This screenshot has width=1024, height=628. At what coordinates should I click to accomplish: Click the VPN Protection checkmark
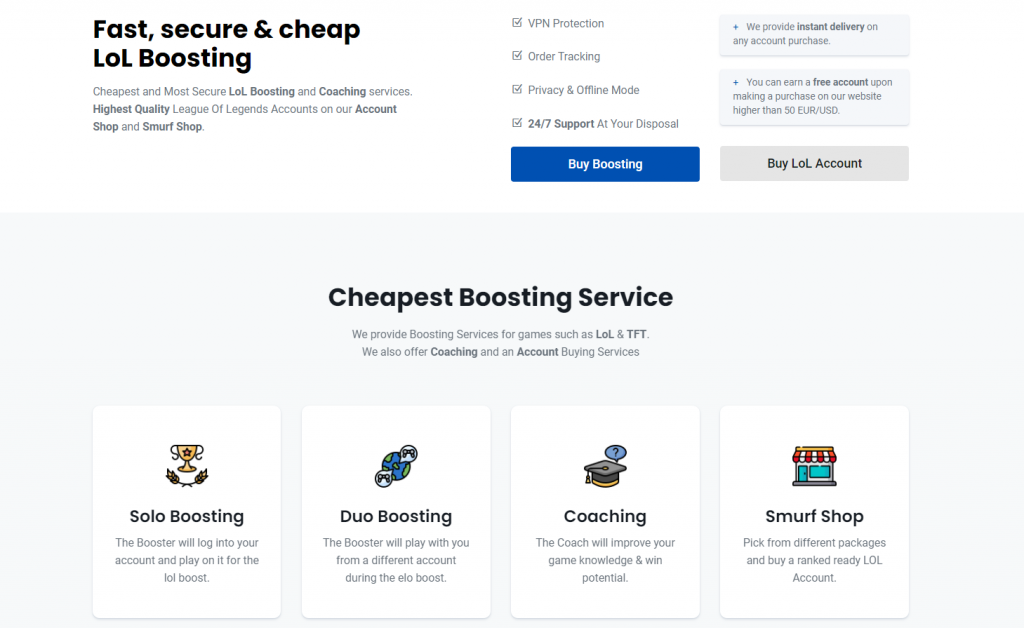517,23
